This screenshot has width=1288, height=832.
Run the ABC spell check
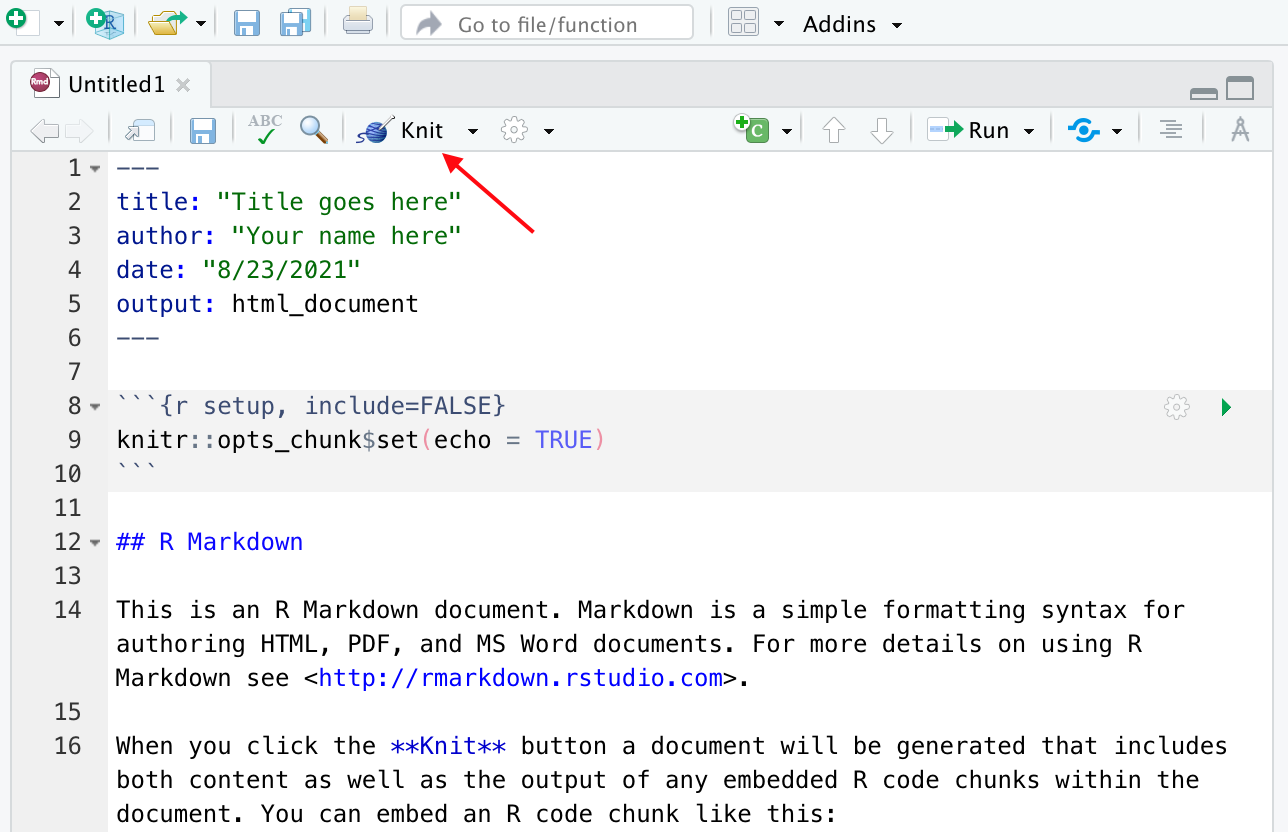pyautogui.click(x=265, y=129)
